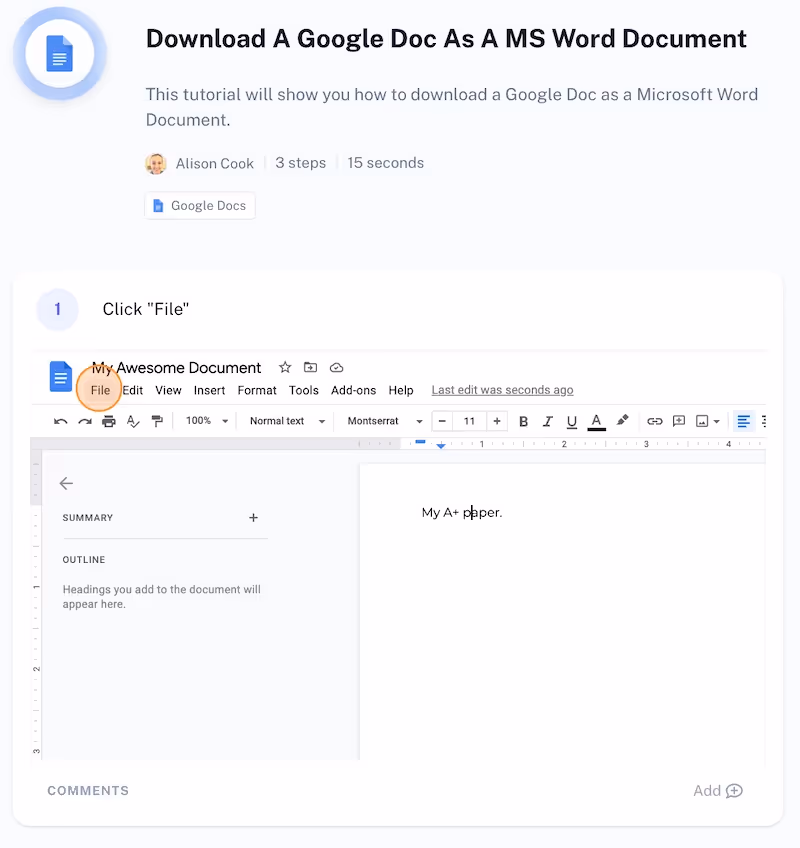Open the Format menu

tap(257, 390)
